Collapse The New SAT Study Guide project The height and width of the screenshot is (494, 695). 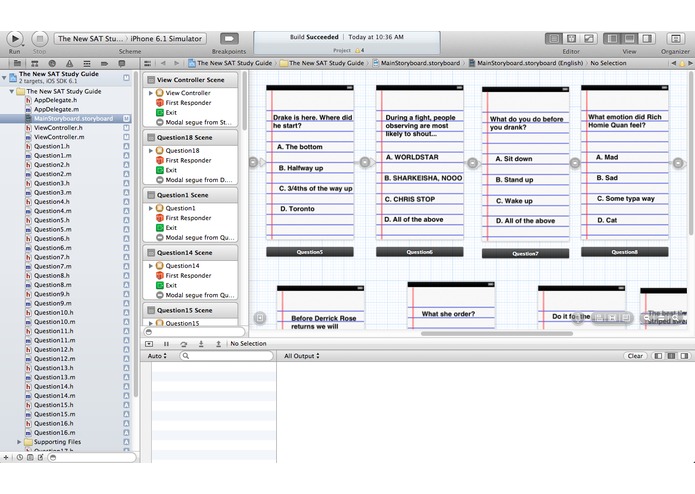(4, 78)
